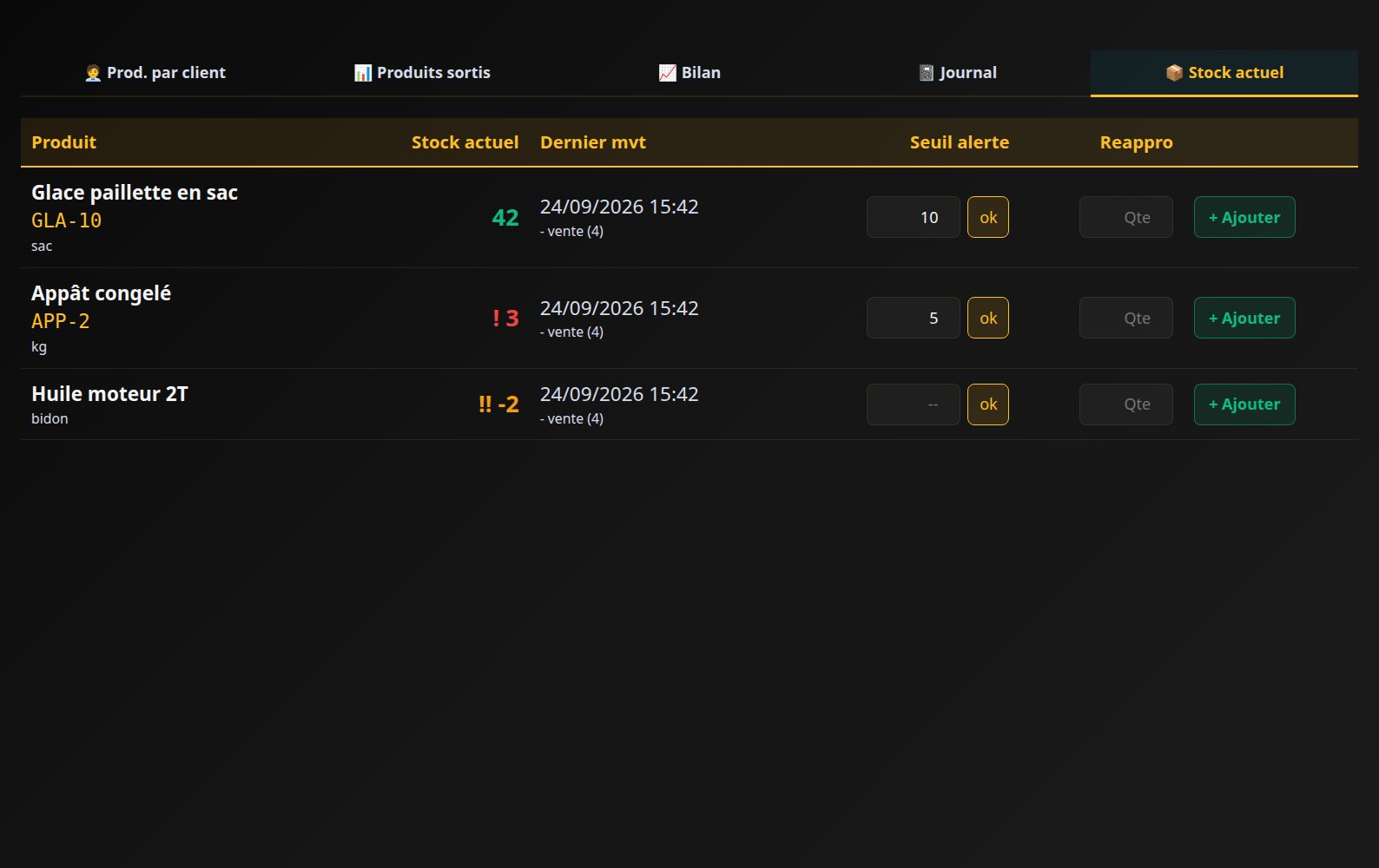Screen dimensions: 1379x868
Task: Click the Qte field for Huile moteur 2T
Action: click(x=1126, y=404)
